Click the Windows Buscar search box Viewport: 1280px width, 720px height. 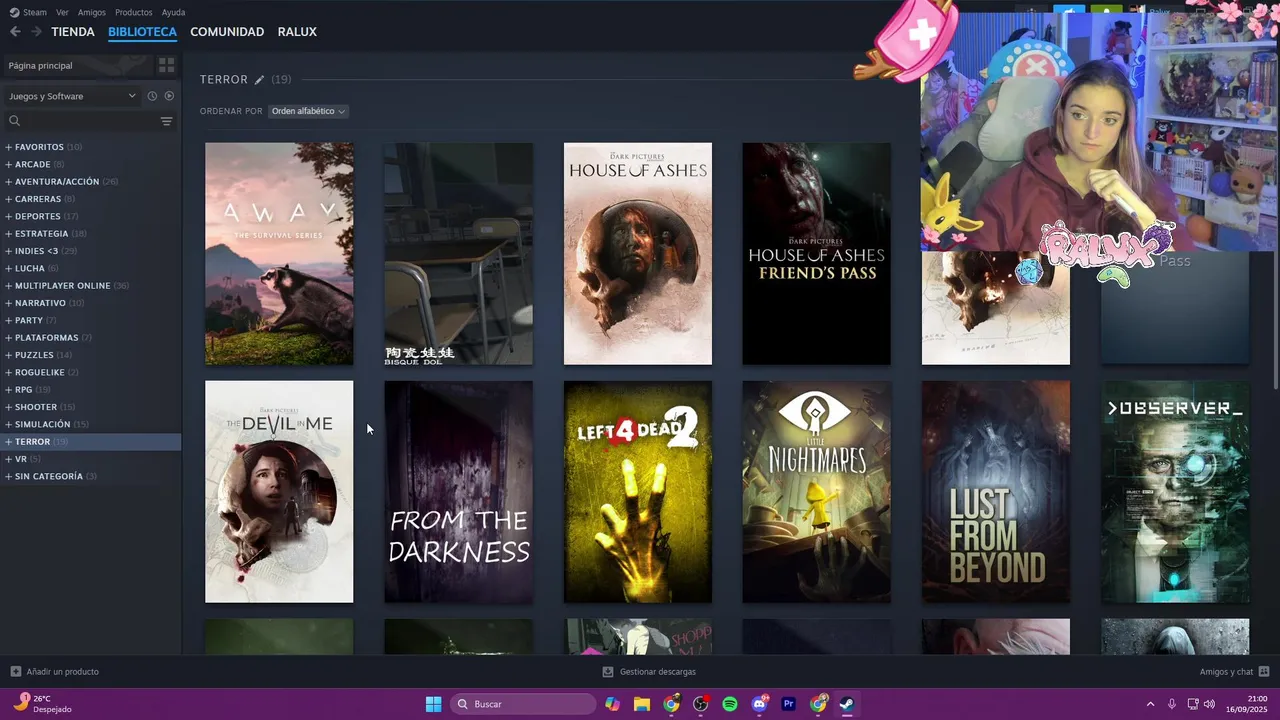523,704
